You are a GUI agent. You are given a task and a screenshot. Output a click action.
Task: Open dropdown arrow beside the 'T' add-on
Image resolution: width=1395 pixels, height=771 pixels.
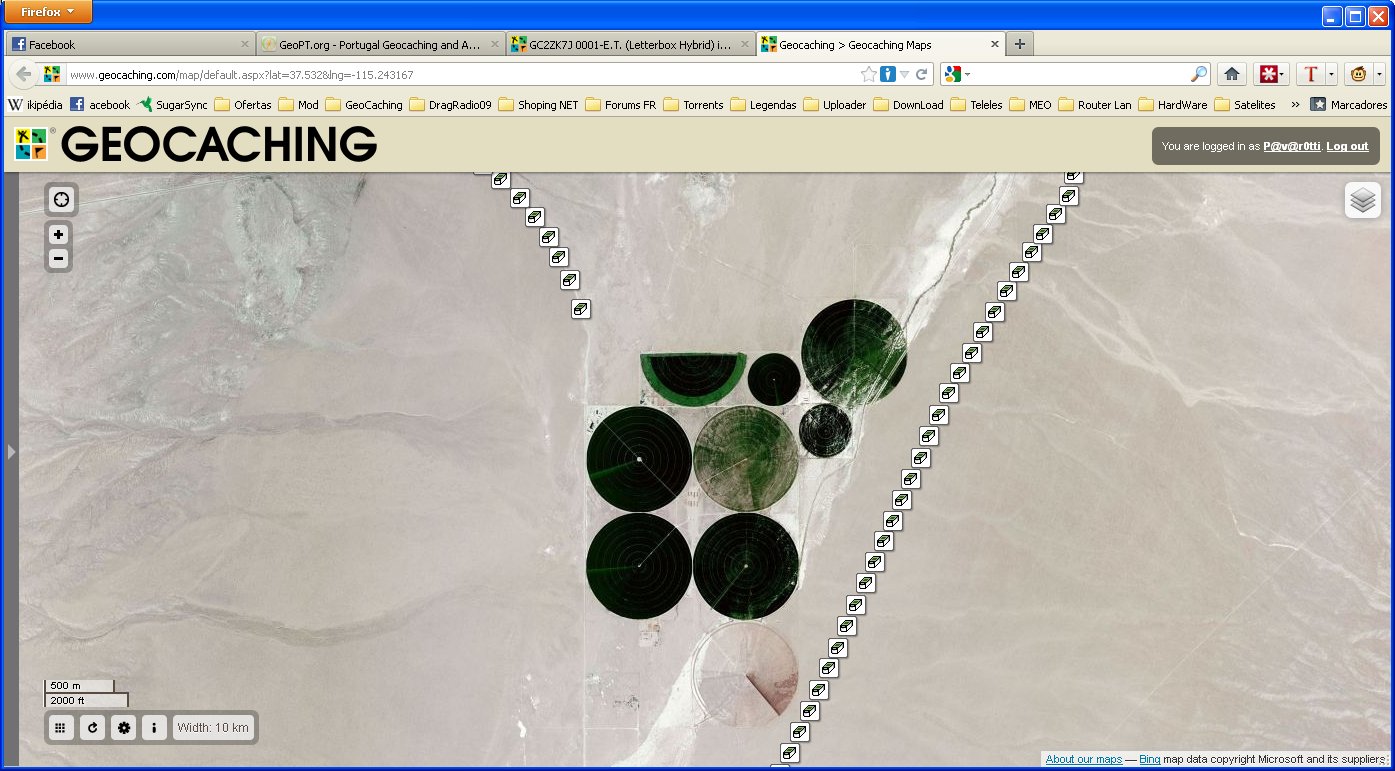point(1331,74)
